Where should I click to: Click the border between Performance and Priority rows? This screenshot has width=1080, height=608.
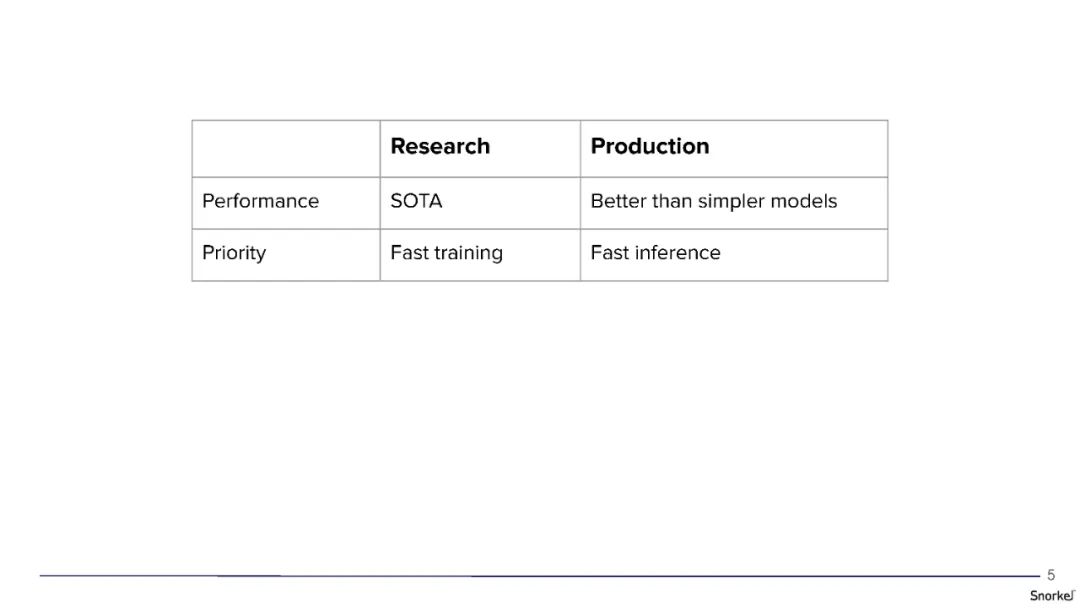(x=286, y=229)
